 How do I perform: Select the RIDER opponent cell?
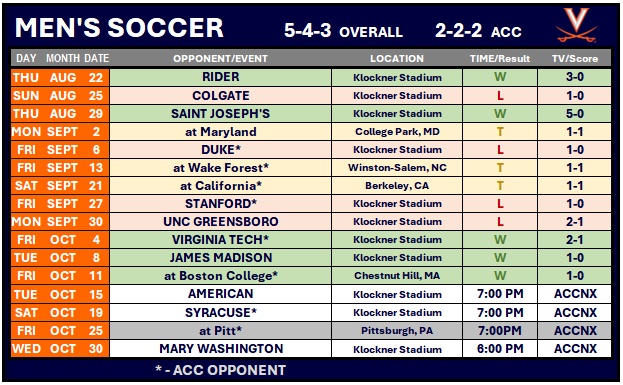click(221, 77)
